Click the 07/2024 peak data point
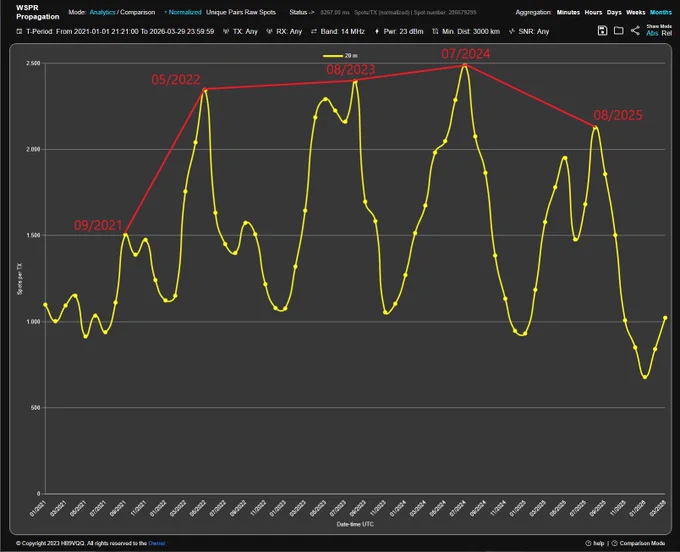Image resolution: width=680 pixels, height=552 pixels. [x=465, y=65]
